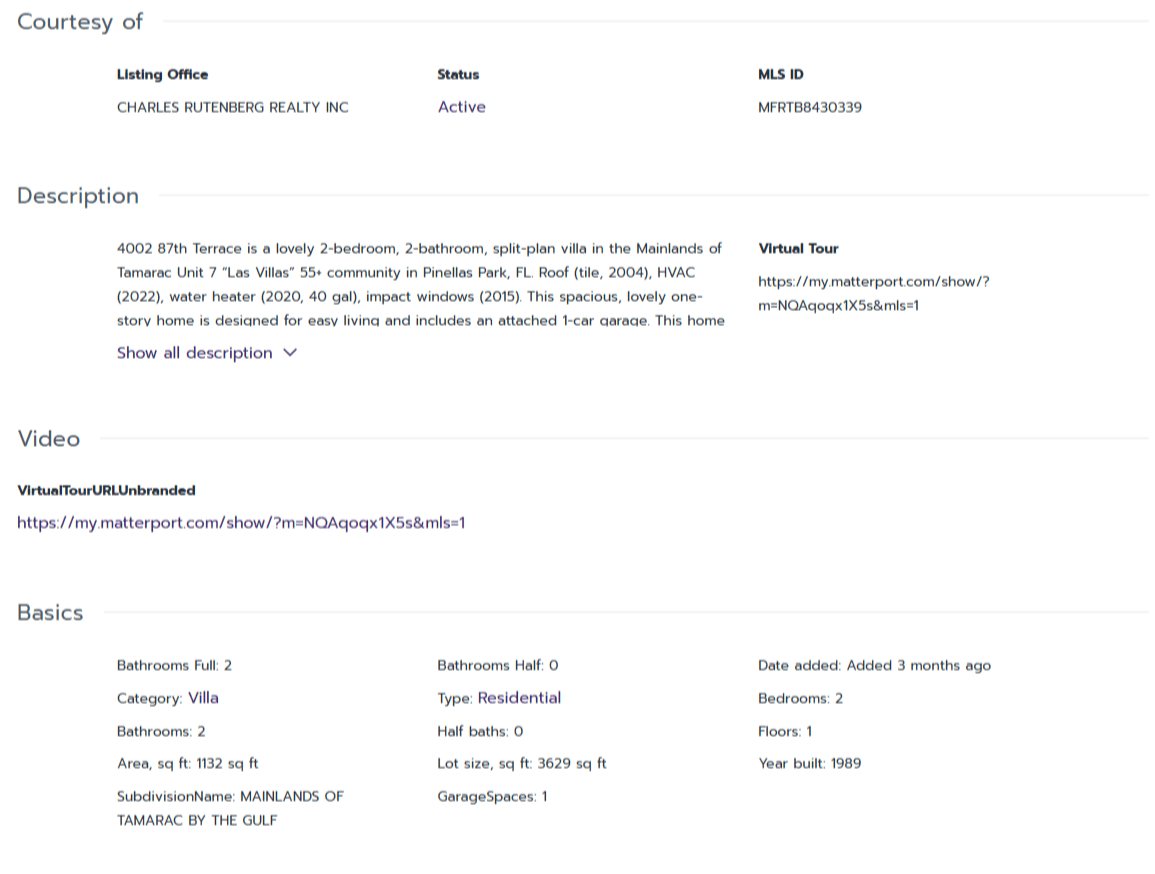This screenshot has width=1155, height=874.
Task: Click the SubdivisionName Mainlands of Tamarac entry
Action: (229, 808)
